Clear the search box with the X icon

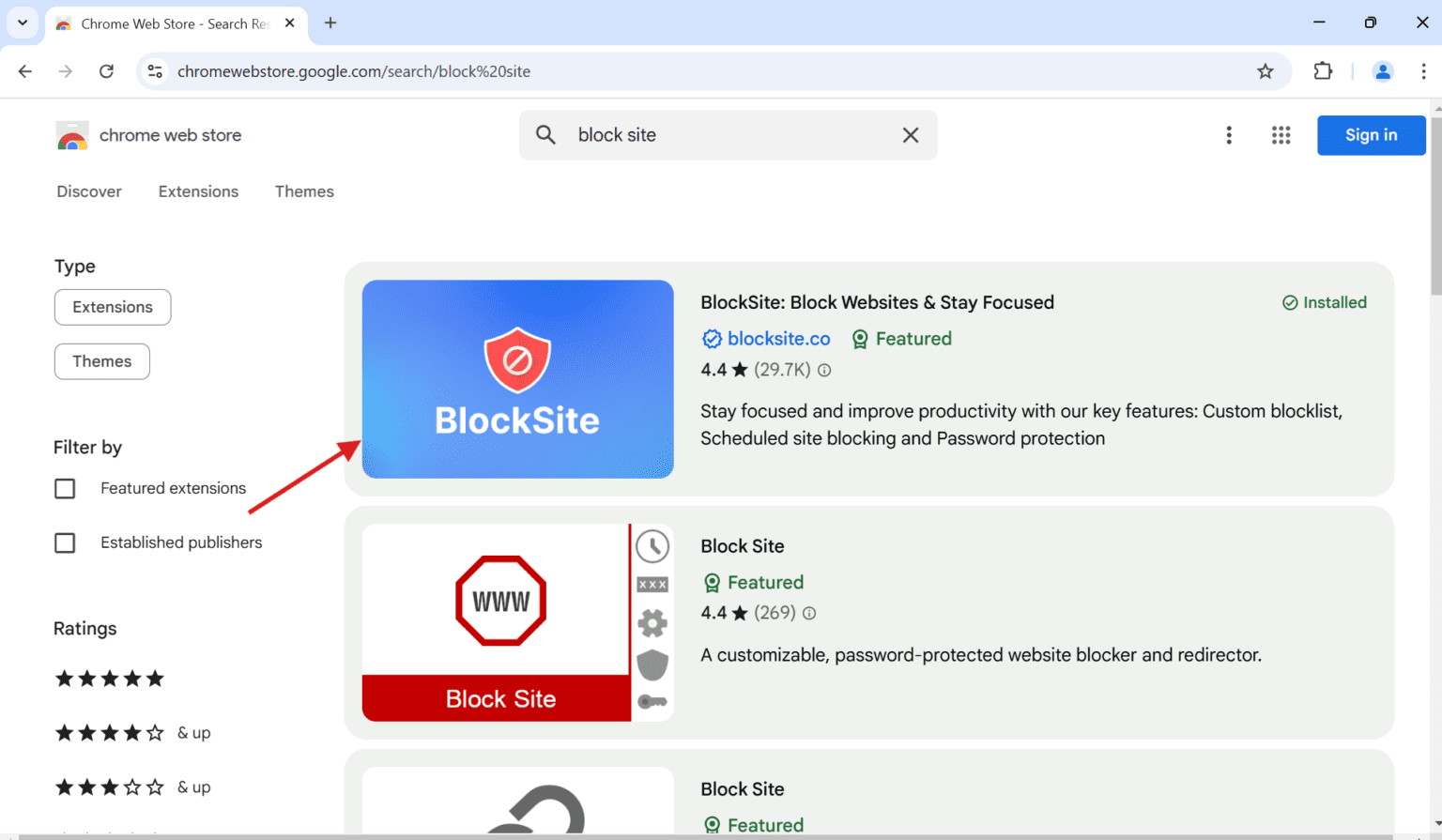pos(910,135)
